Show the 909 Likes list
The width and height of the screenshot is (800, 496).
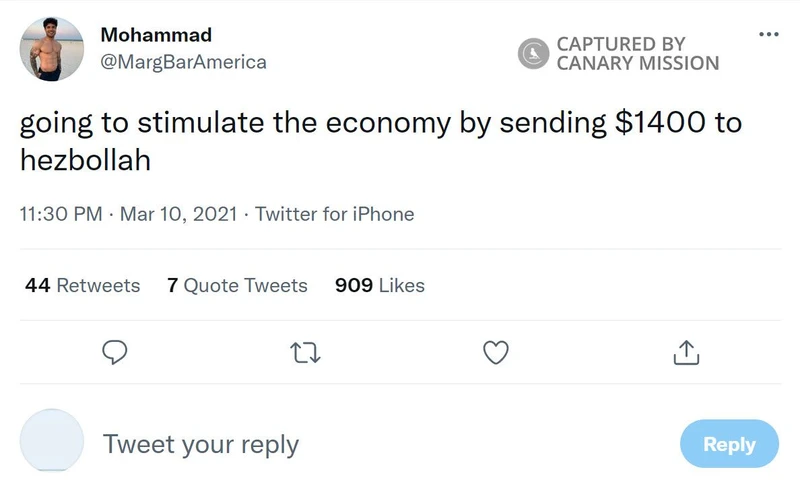click(x=380, y=285)
